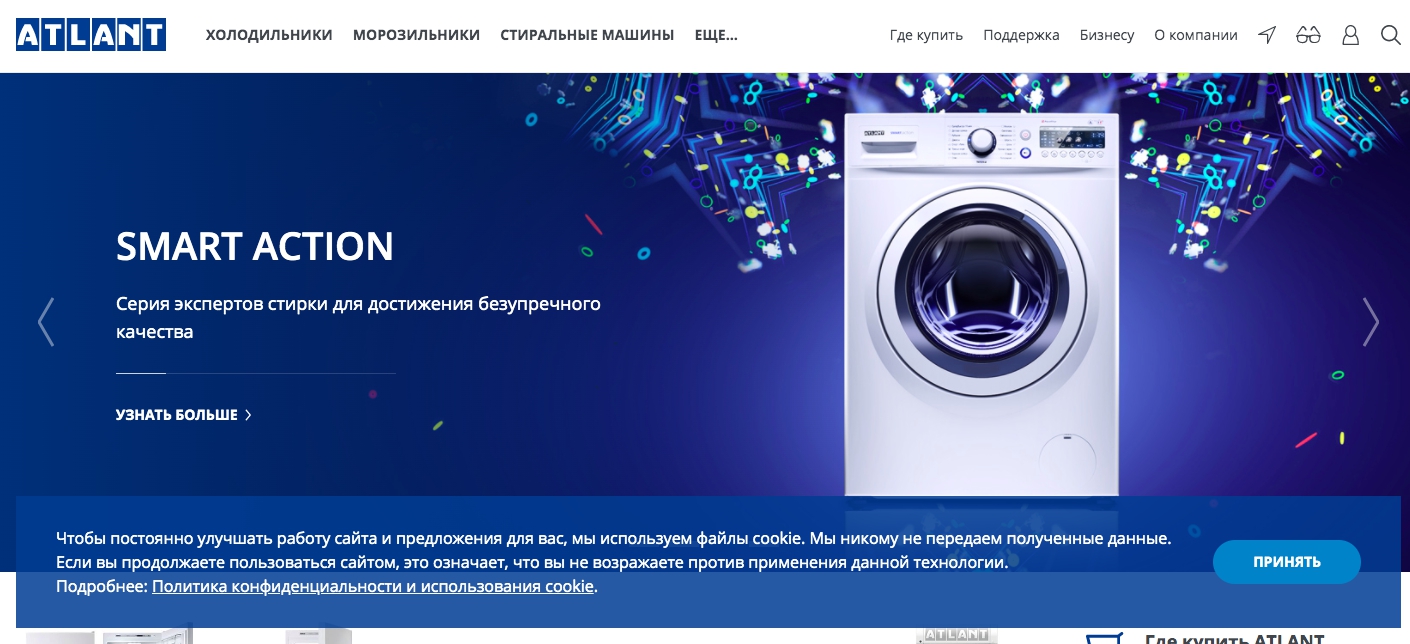Open the search magnifier icon

coord(1390,35)
